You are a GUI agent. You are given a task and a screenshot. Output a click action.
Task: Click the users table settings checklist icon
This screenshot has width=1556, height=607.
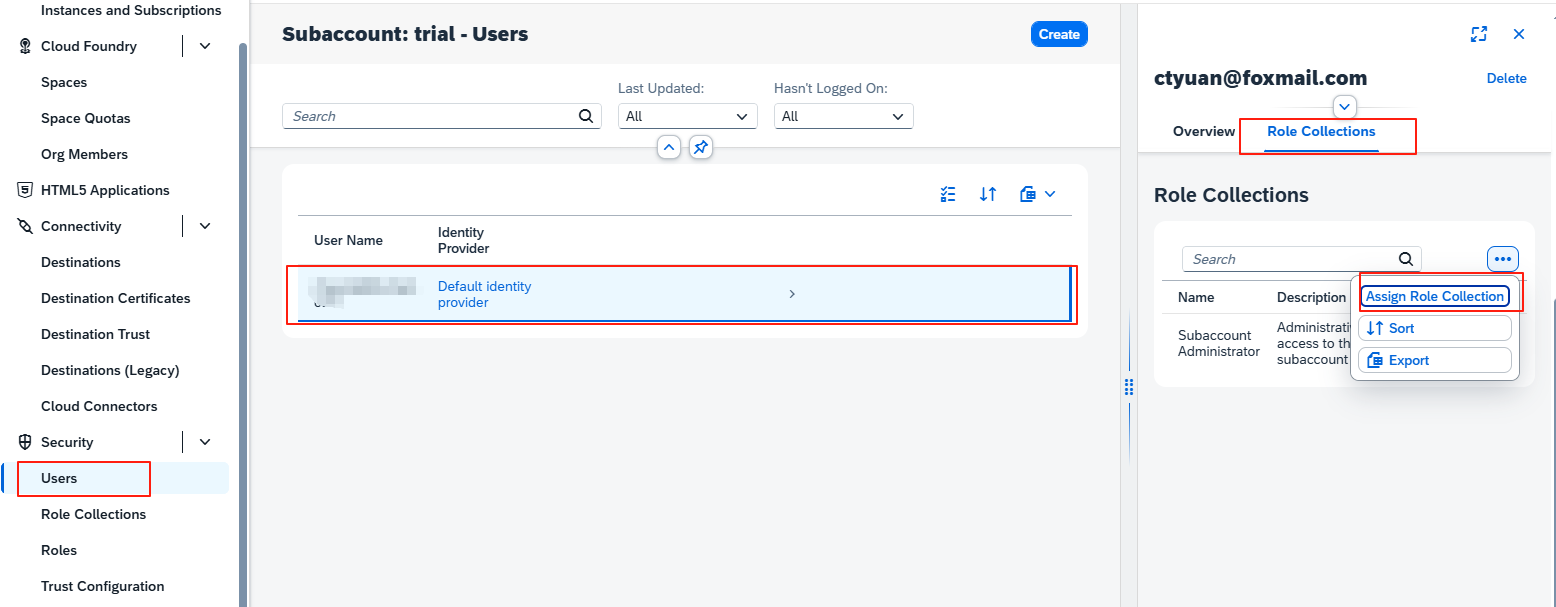pos(948,194)
